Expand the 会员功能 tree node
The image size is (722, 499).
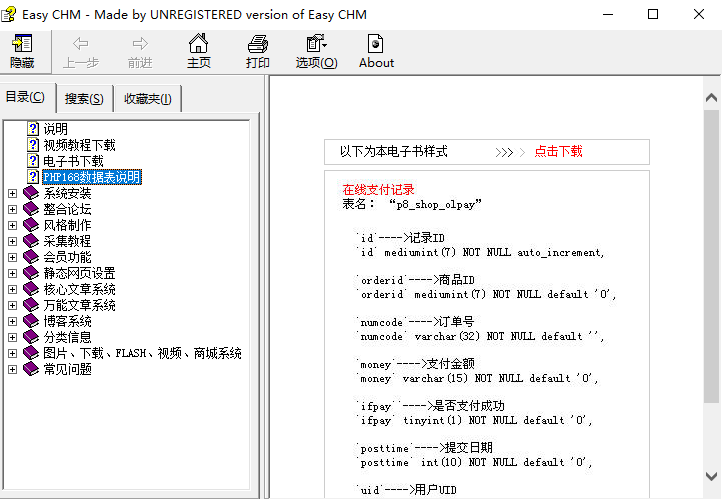pos(12,257)
